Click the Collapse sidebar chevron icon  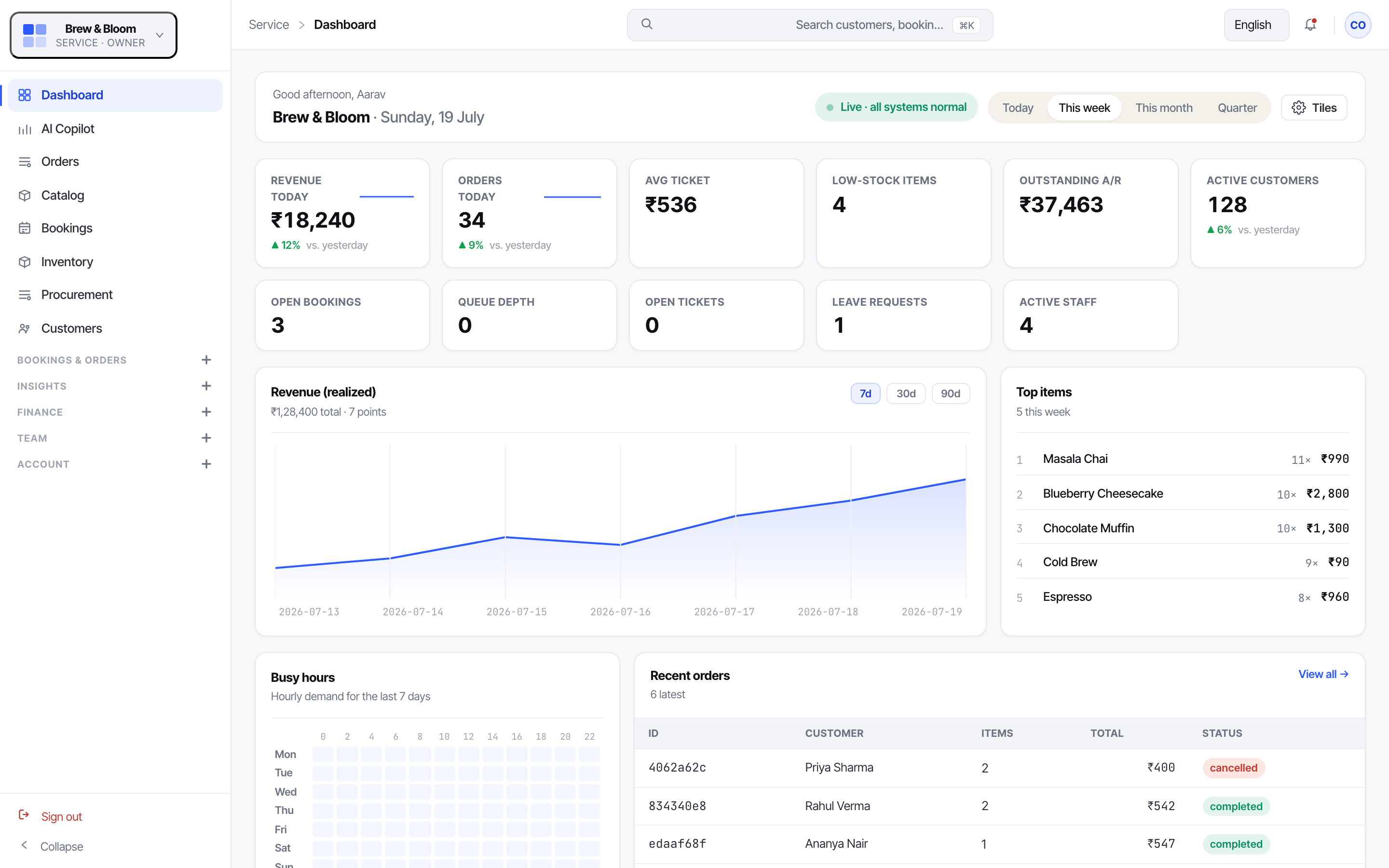point(24,845)
